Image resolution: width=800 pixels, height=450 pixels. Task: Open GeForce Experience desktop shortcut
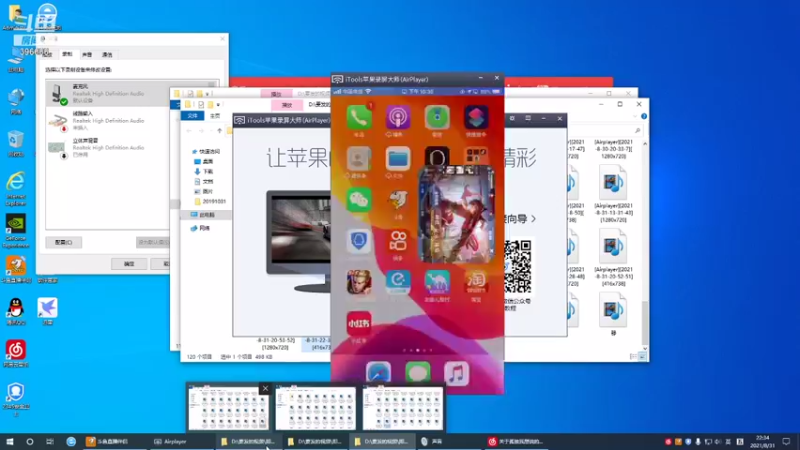[16, 231]
